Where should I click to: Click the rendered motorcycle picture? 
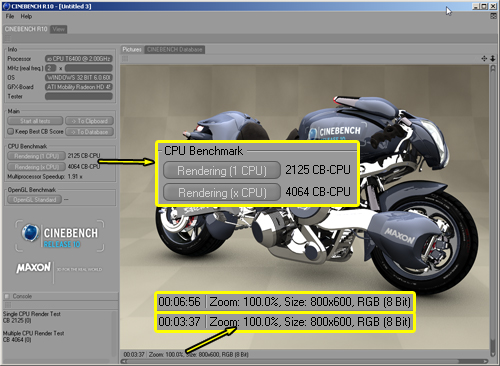(x=305, y=207)
